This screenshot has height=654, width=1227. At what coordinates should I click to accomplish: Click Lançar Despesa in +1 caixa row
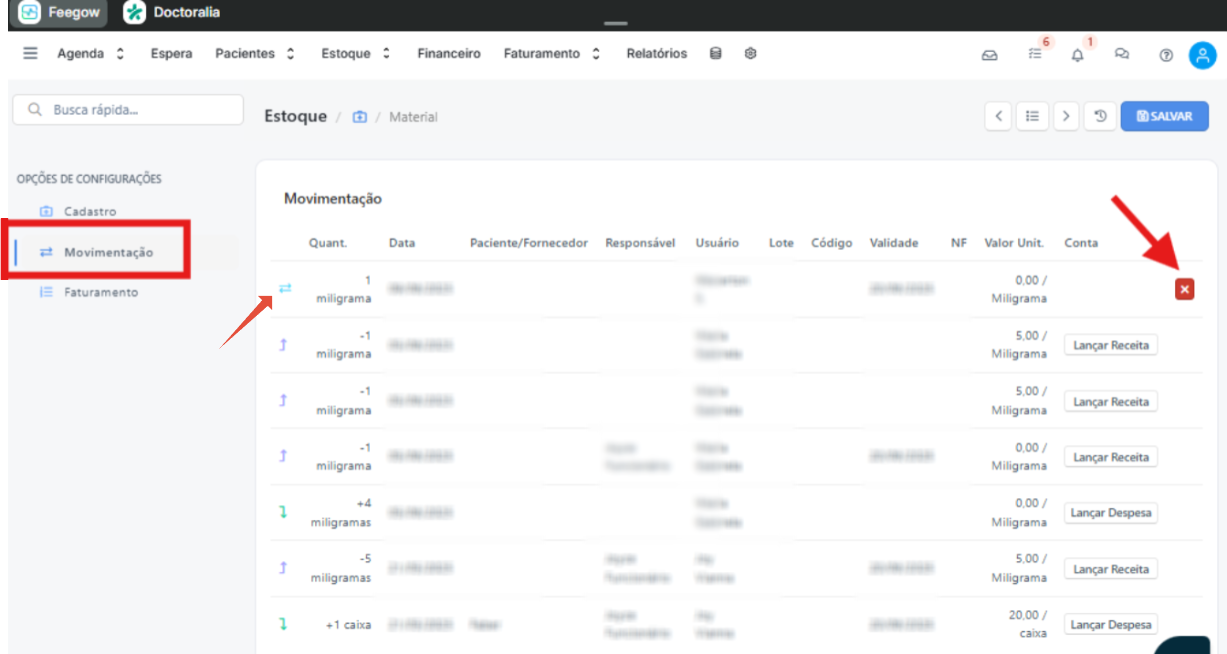[x=1110, y=625]
